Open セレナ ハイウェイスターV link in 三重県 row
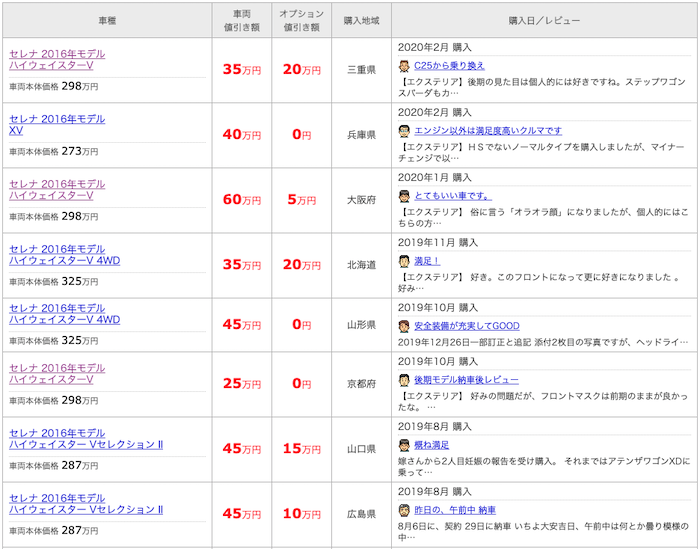The width and height of the screenshot is (700, 549). click(x=57, y=60)
